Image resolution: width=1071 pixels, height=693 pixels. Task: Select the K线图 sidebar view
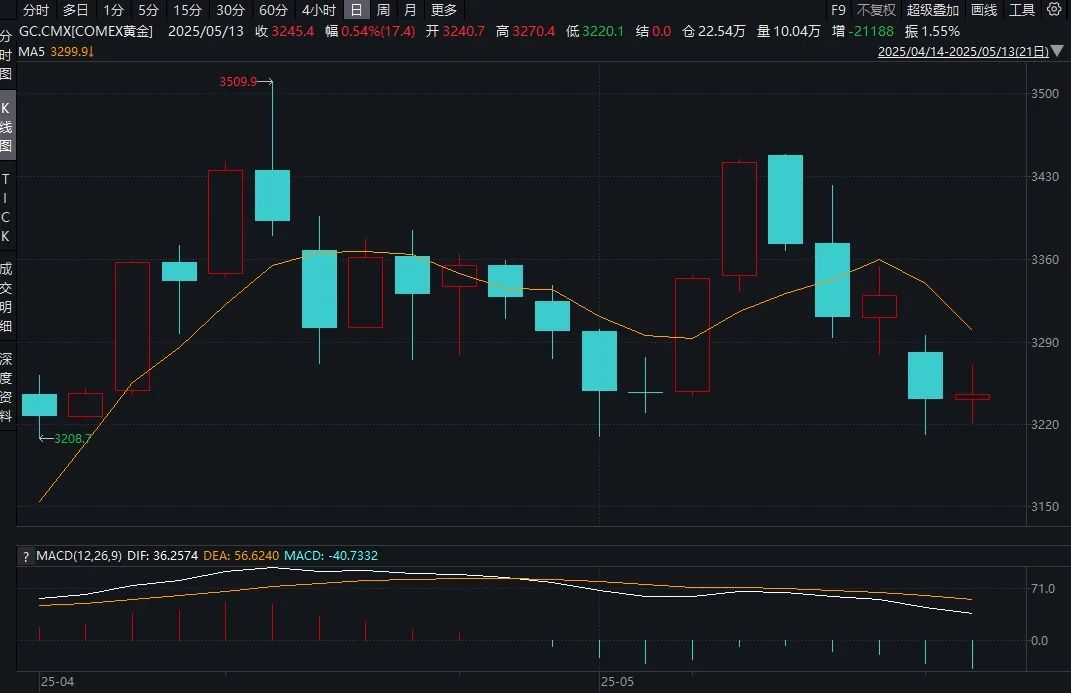coord(6,127)
